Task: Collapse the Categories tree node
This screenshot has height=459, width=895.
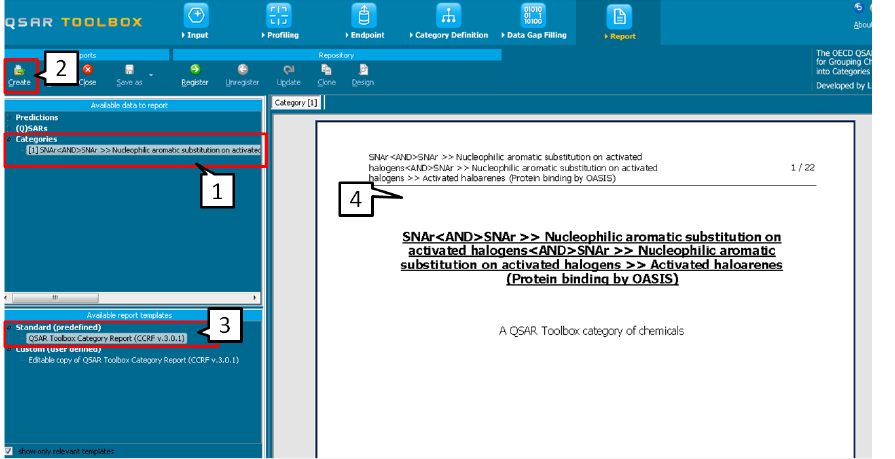Action: point(9,139)
